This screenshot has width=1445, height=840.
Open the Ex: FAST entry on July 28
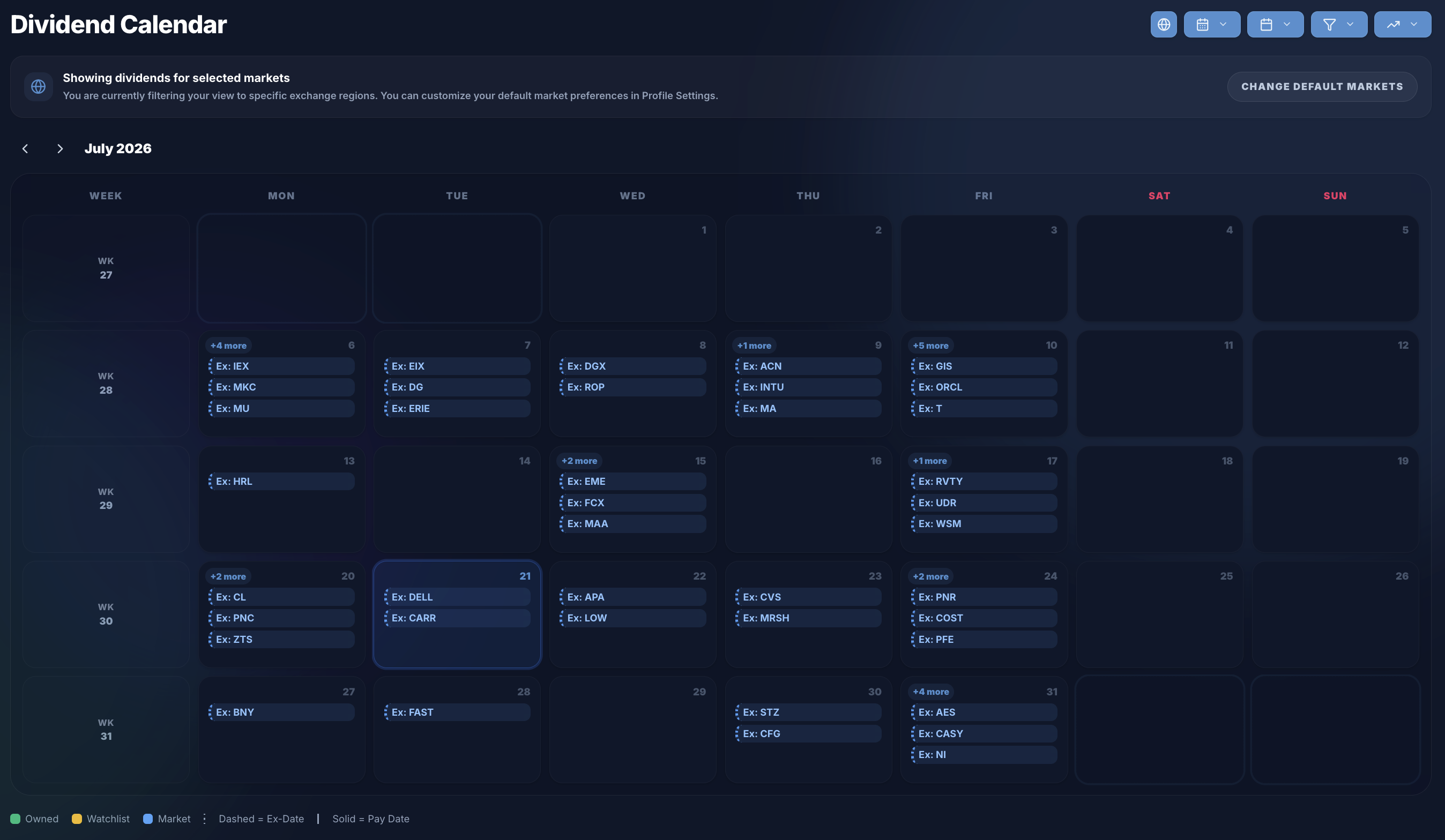457,712
